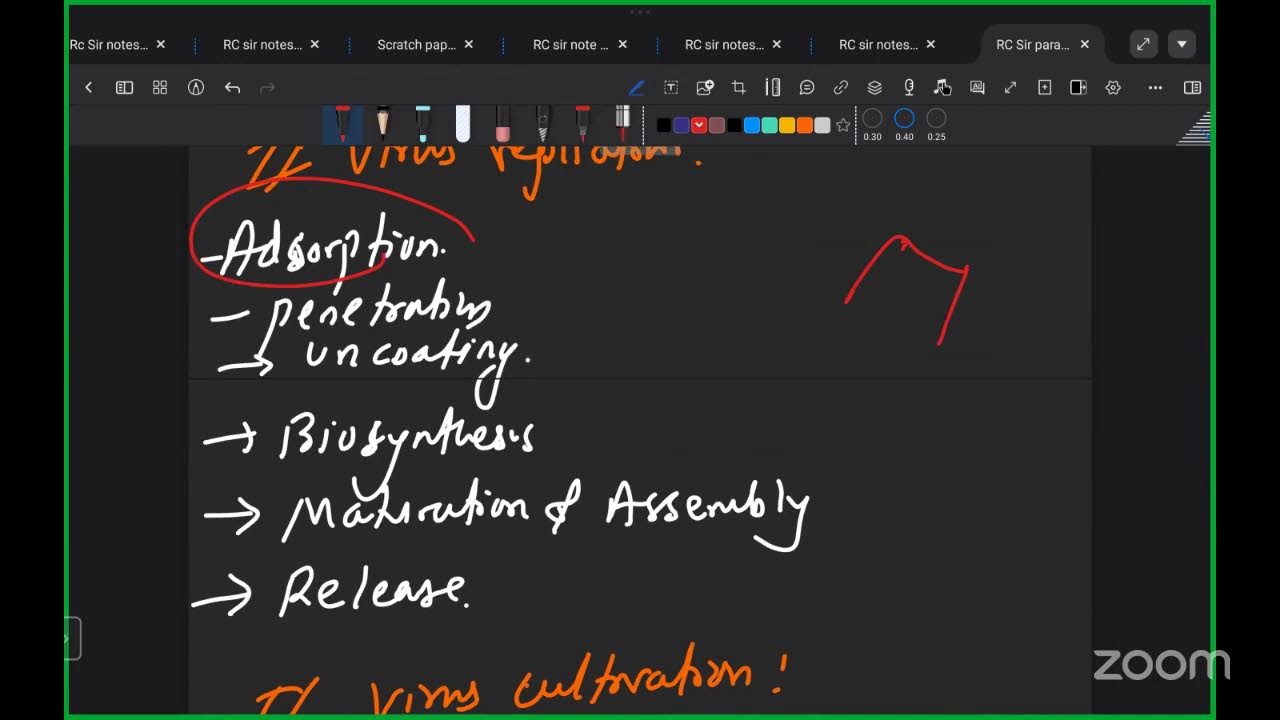Image resolution: width=1280 pixels, height=720 pixels.
Task: Select the pink eraser tool
Action: [x=503, y=124]
